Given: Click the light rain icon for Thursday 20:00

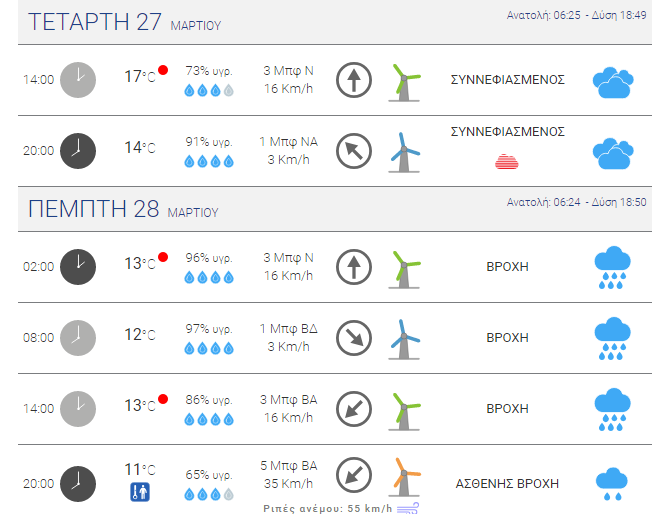Looking at the screenshot, I should pos(612,484).
